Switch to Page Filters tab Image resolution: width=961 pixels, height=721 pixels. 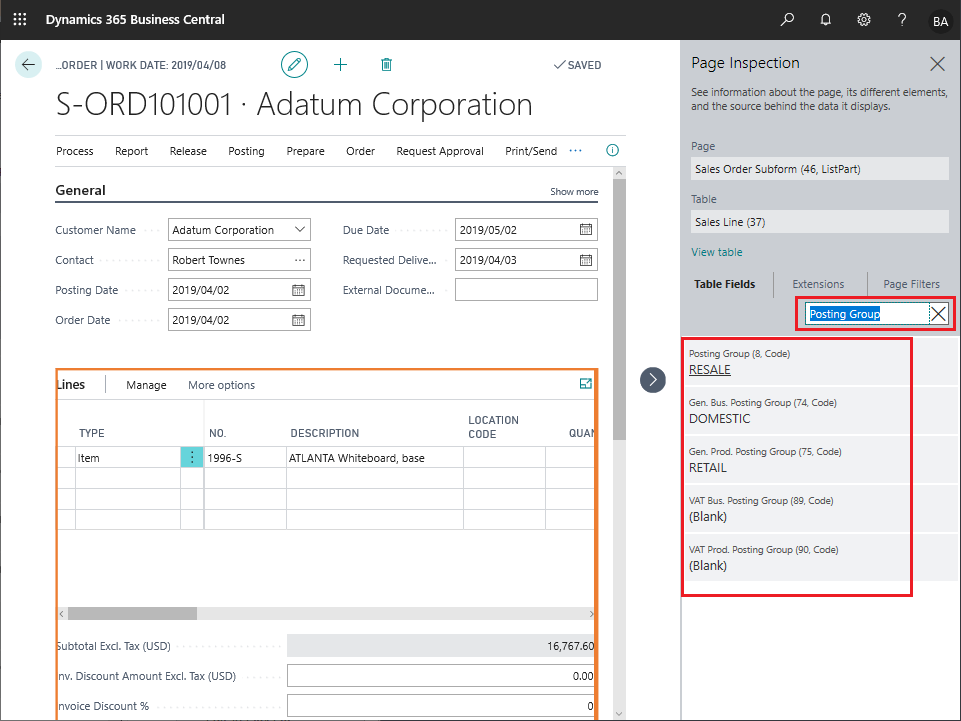point(911,284)
